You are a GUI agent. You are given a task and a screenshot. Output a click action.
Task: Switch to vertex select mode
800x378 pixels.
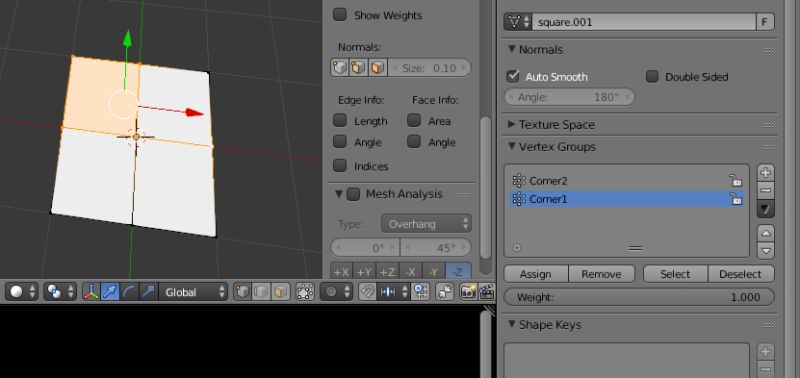[243, 292]
